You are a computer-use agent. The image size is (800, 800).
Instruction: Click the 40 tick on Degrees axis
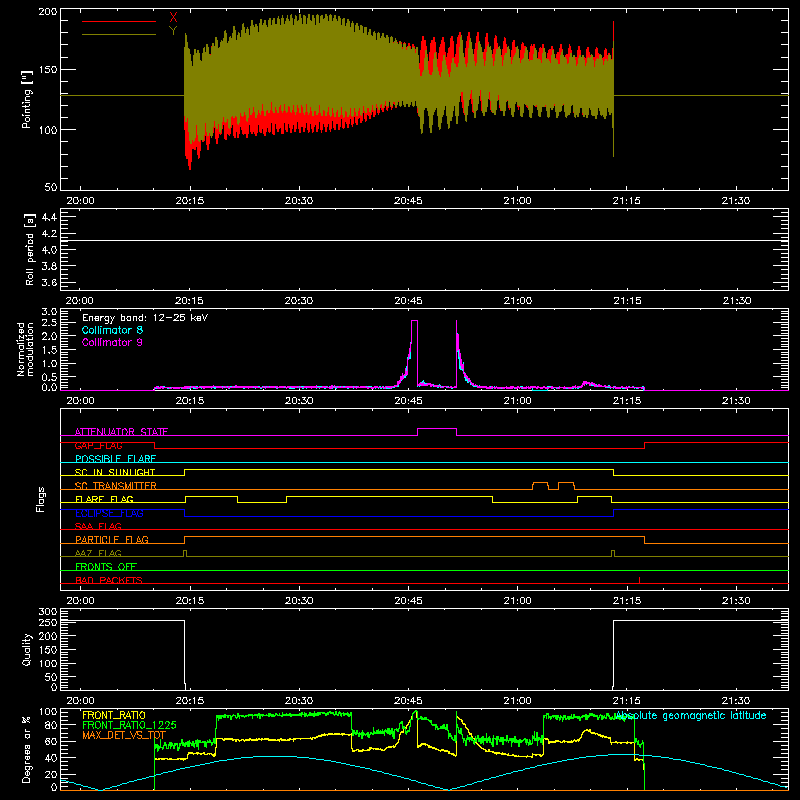51,758
